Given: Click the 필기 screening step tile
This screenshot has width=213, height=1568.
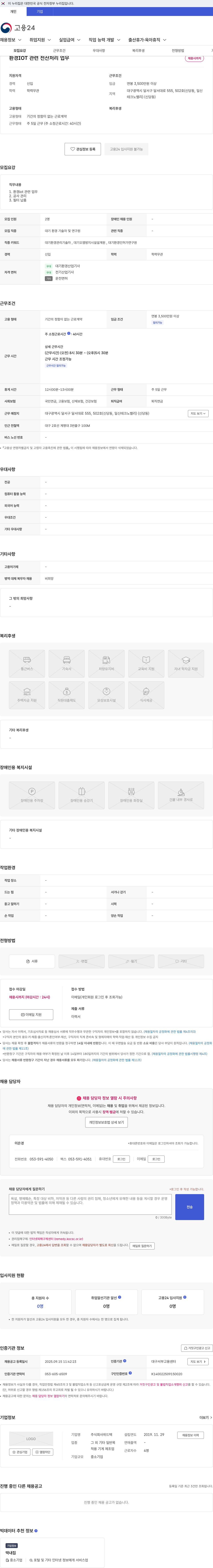Looking at the screenshot, I should [131, 961].
